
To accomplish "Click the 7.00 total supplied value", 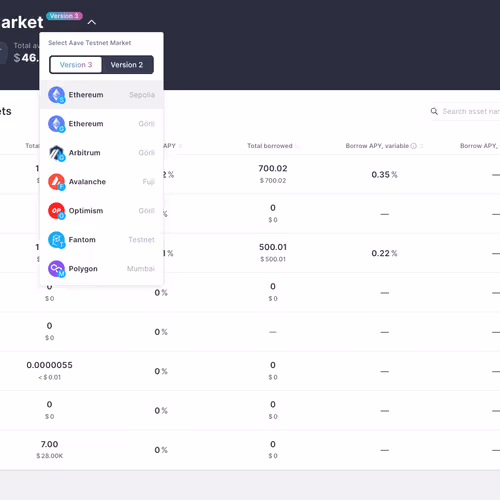I will [49, 444].
